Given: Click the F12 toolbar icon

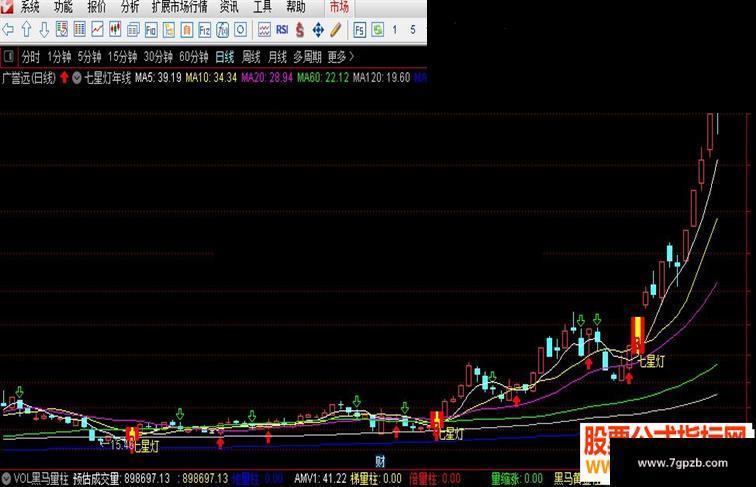Looking at the screenshot, I should click(x=204, y=30).
